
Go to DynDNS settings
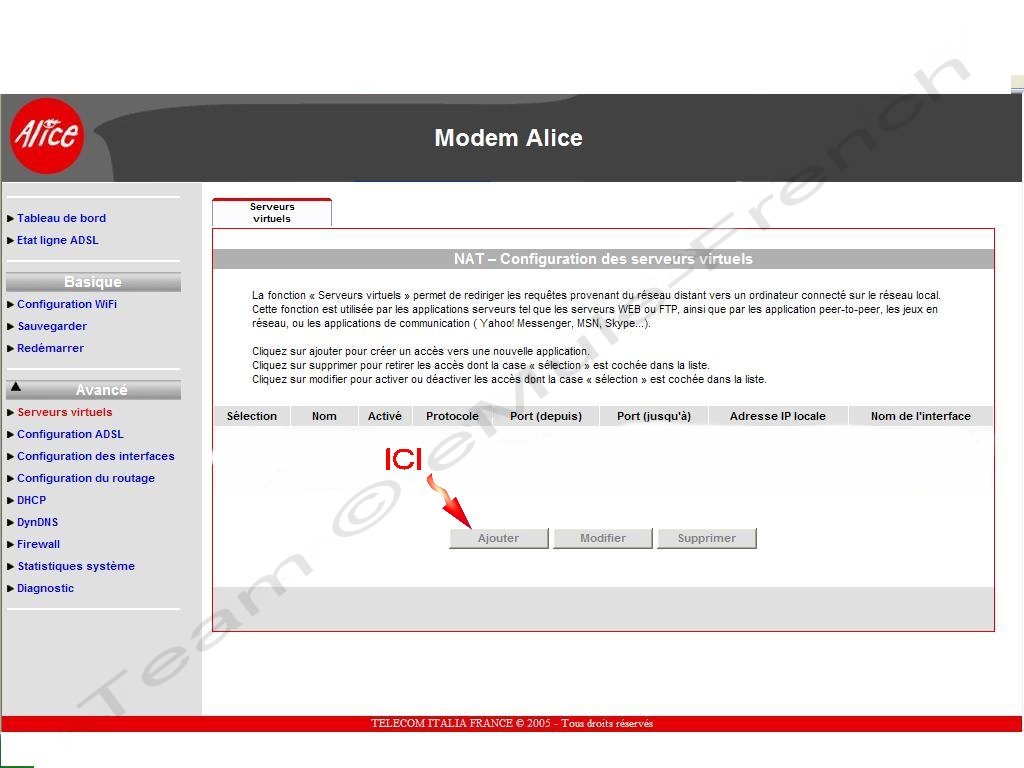[x=37, y=522]
